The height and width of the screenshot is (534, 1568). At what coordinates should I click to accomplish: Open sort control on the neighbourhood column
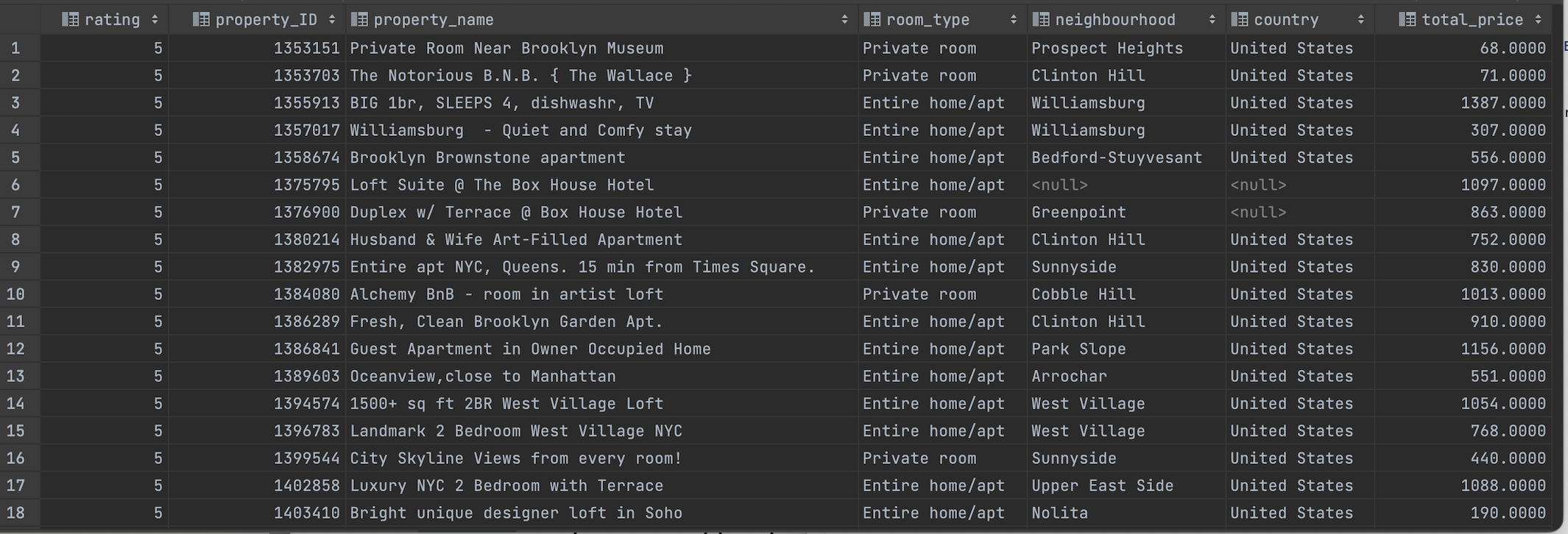(1212, 19)
